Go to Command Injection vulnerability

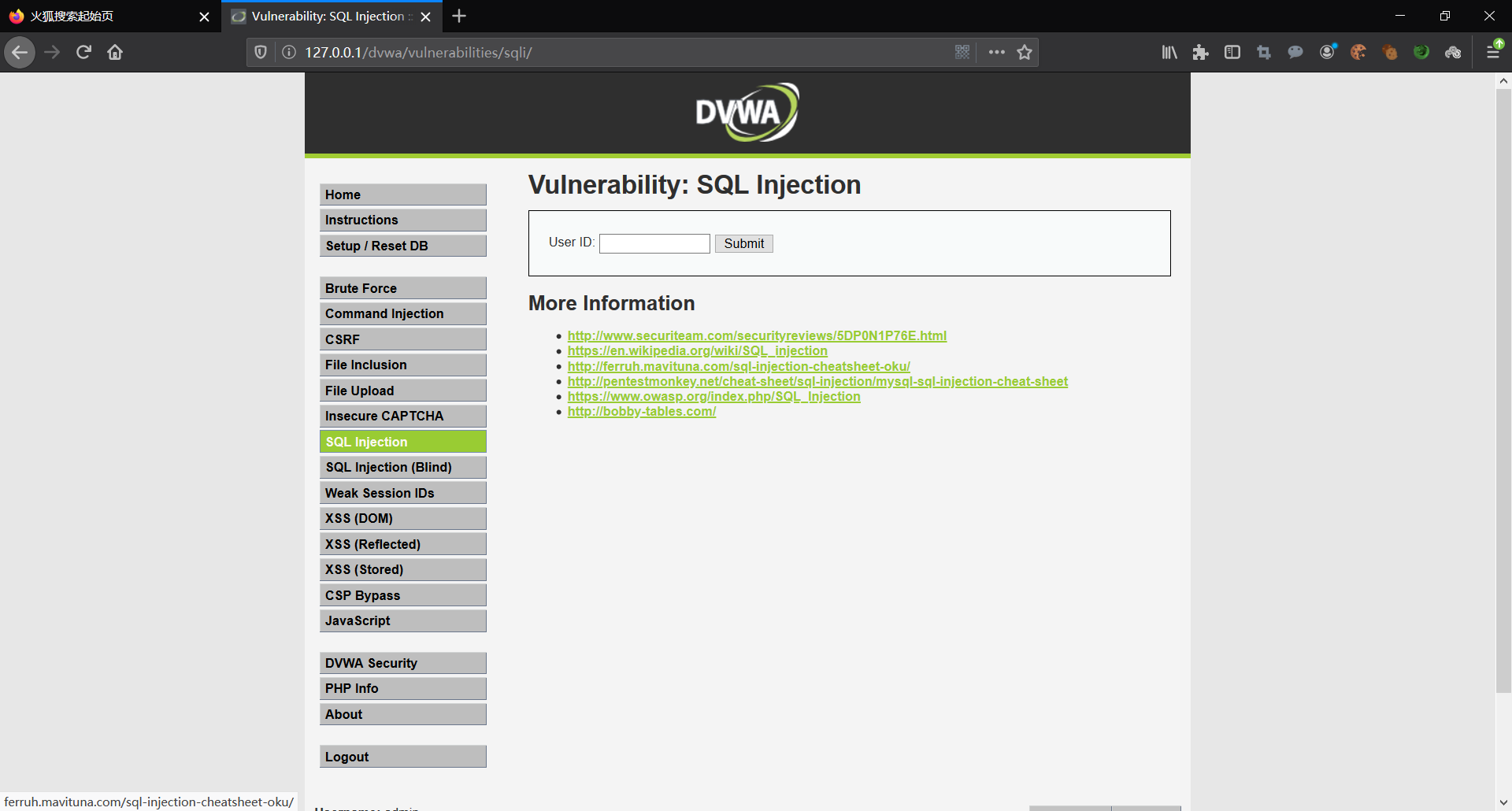point(403,313)
